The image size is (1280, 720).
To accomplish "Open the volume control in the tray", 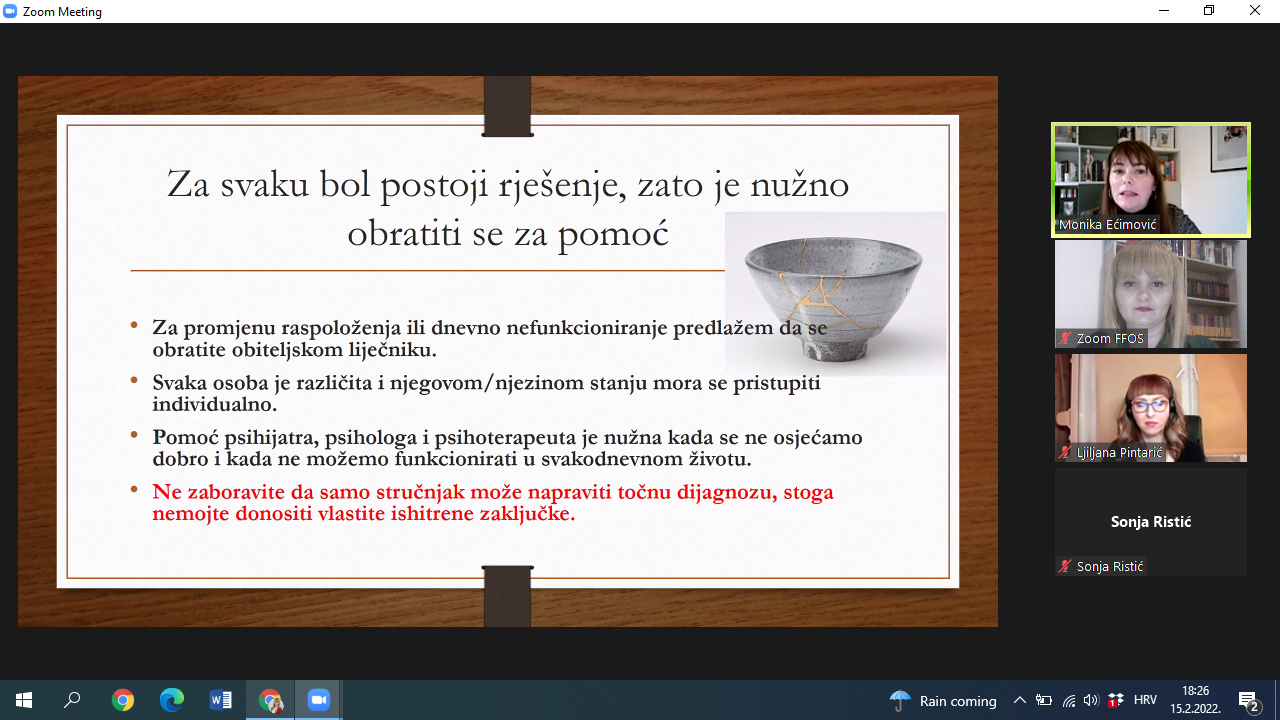I will [1091, 700].
